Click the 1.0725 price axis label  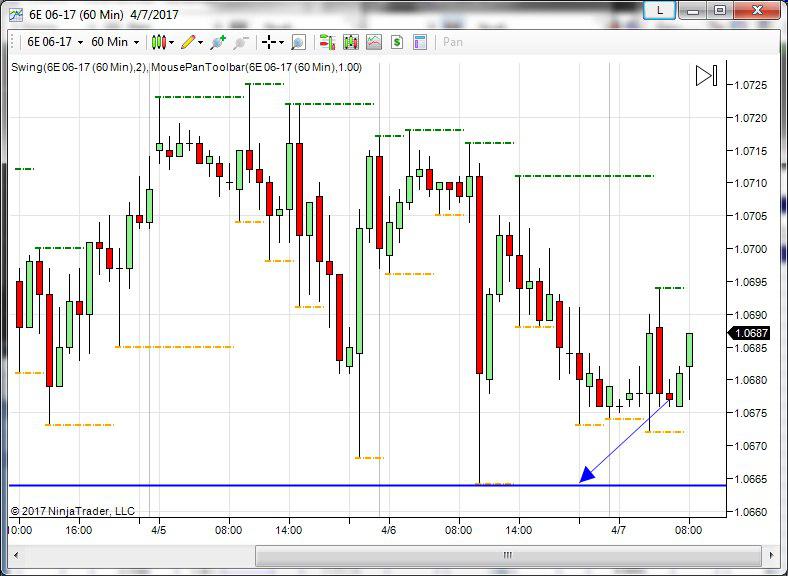[751, 85]
